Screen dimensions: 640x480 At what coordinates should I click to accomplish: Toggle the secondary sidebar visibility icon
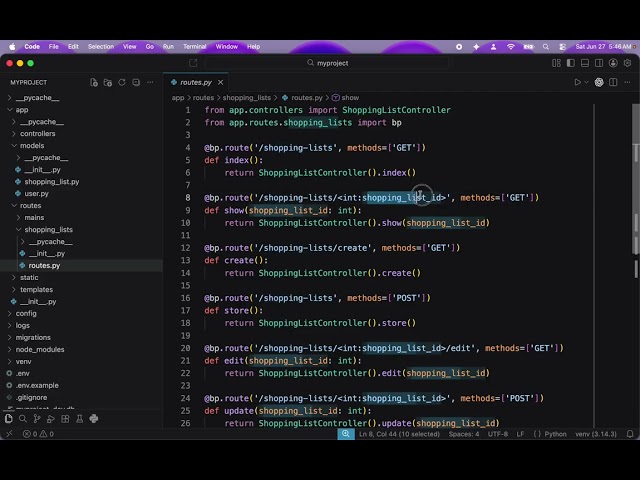tap(599, 63)
